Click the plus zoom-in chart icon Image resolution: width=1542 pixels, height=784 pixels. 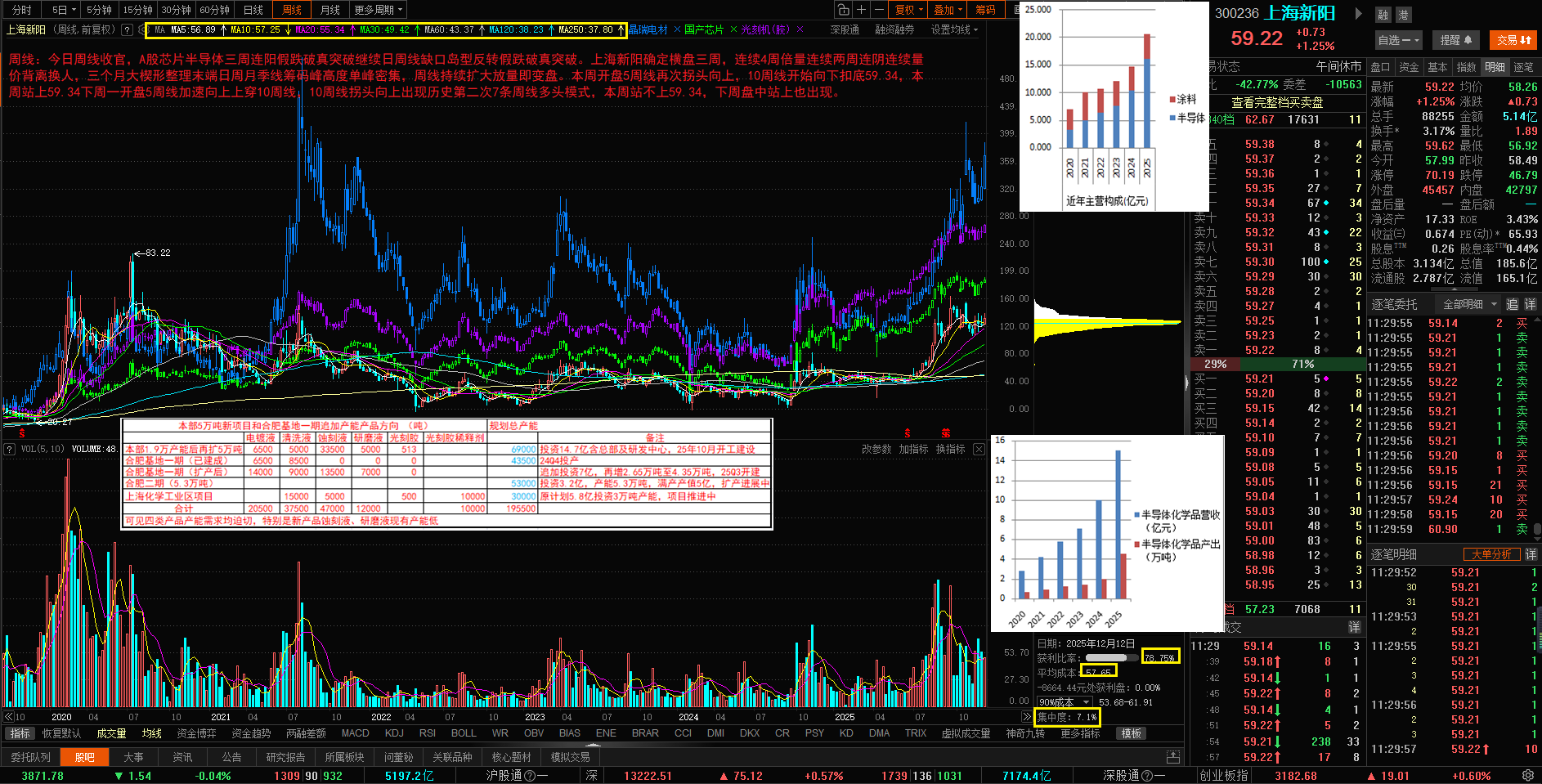[861, 10]
